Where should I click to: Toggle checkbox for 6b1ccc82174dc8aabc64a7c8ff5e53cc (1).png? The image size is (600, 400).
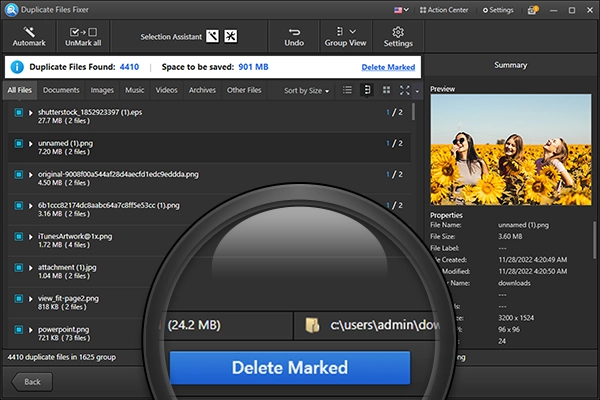coord(18,205)
